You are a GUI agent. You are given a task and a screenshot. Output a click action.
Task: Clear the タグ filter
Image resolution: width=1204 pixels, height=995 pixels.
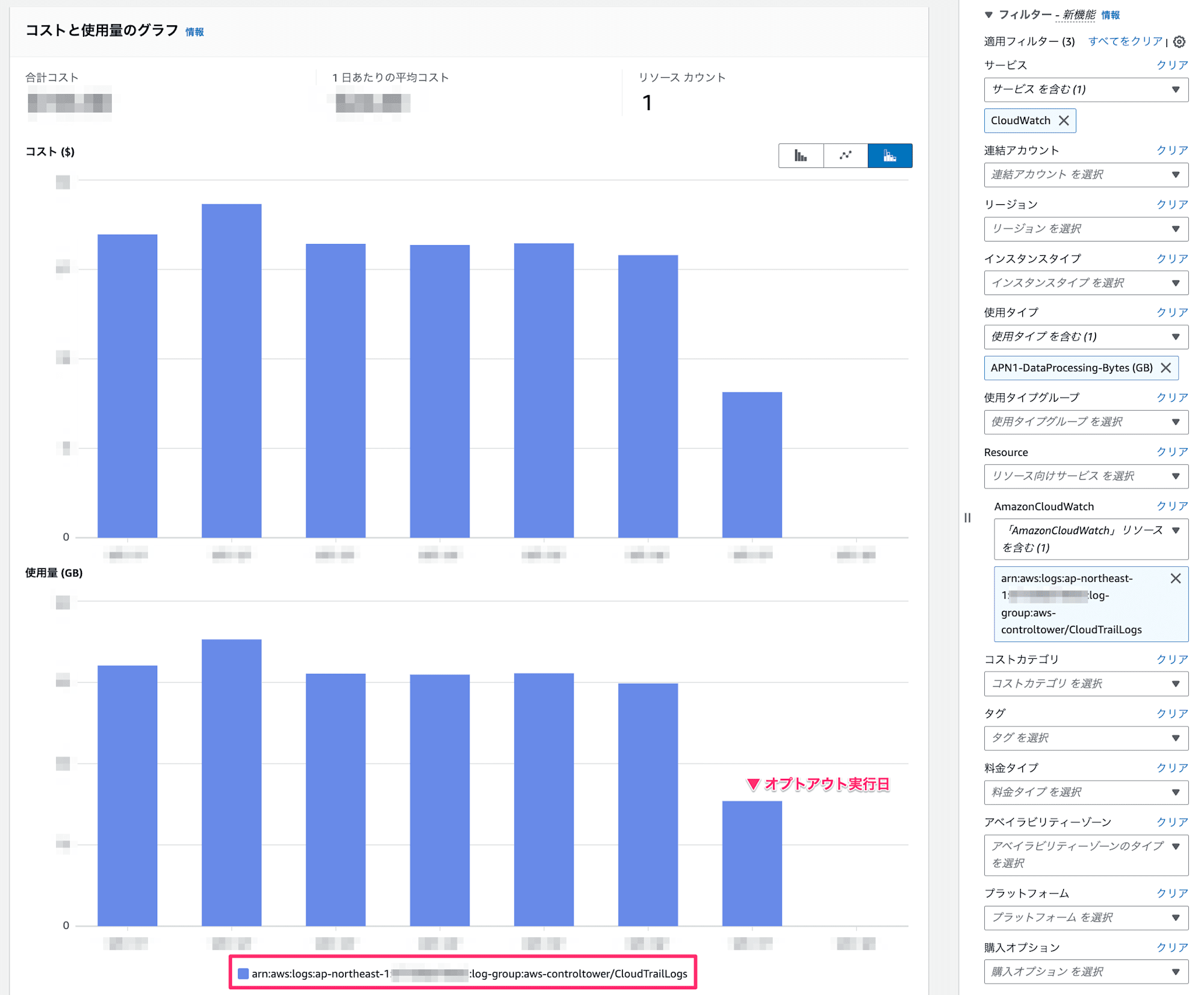[x=1172, y=714]
